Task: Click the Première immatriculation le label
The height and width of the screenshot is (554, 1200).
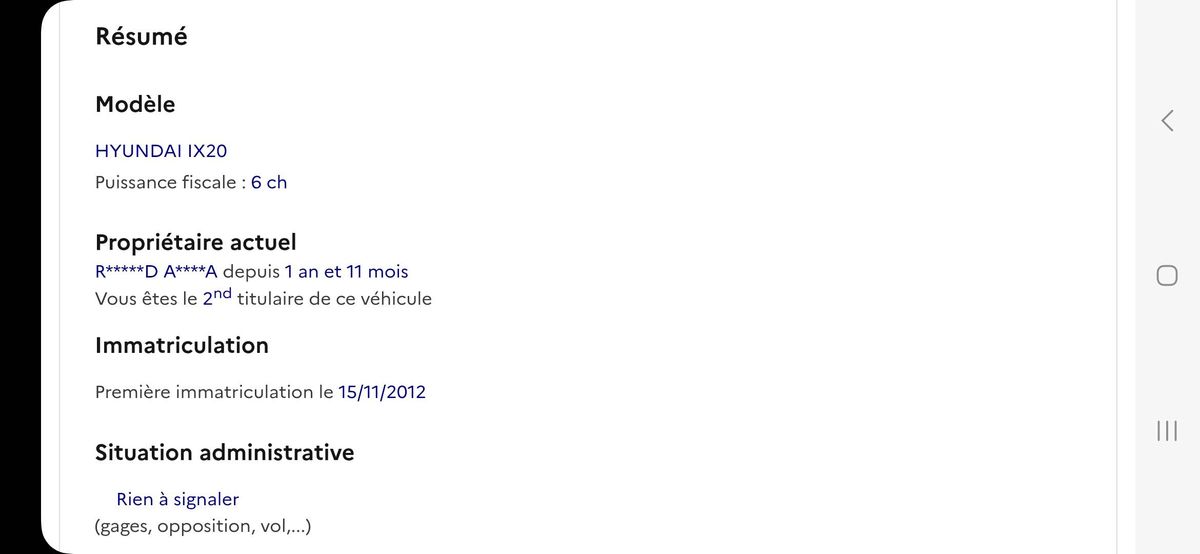Action: (214, 392)
